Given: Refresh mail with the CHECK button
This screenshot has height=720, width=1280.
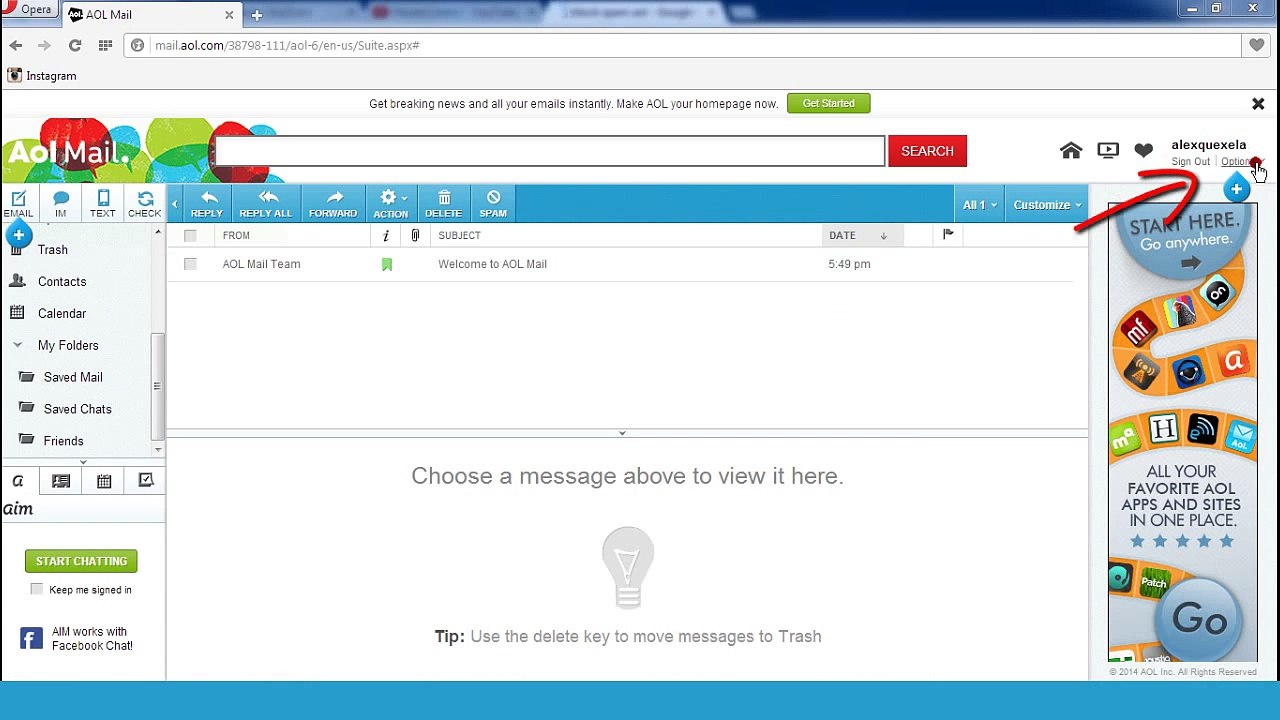Looking at the screenshot, I should tap(144, 204).
